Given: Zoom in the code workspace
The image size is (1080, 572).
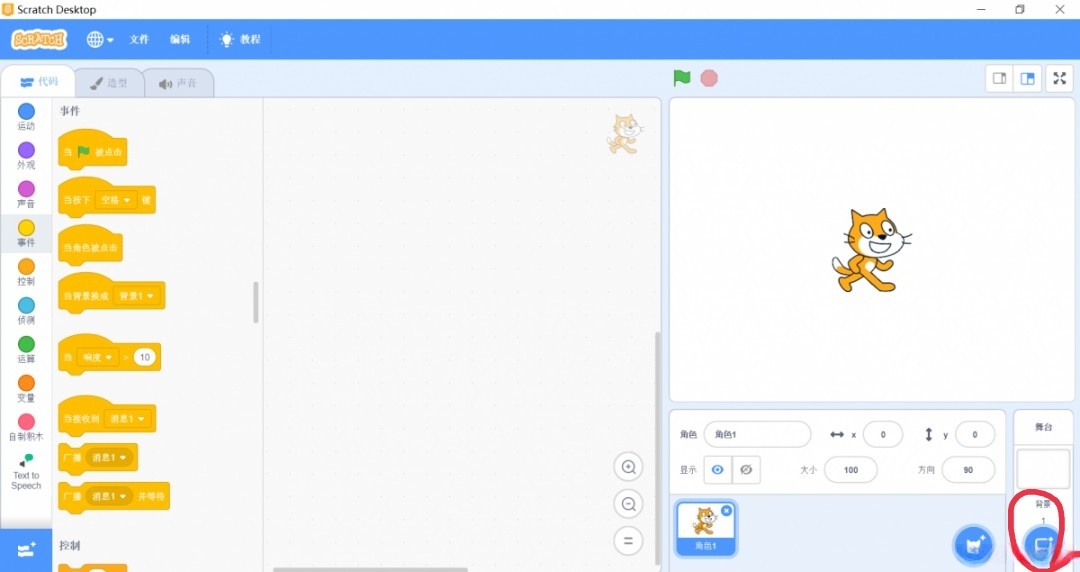Looking at the screenshot, I should [x=628, y=467].
